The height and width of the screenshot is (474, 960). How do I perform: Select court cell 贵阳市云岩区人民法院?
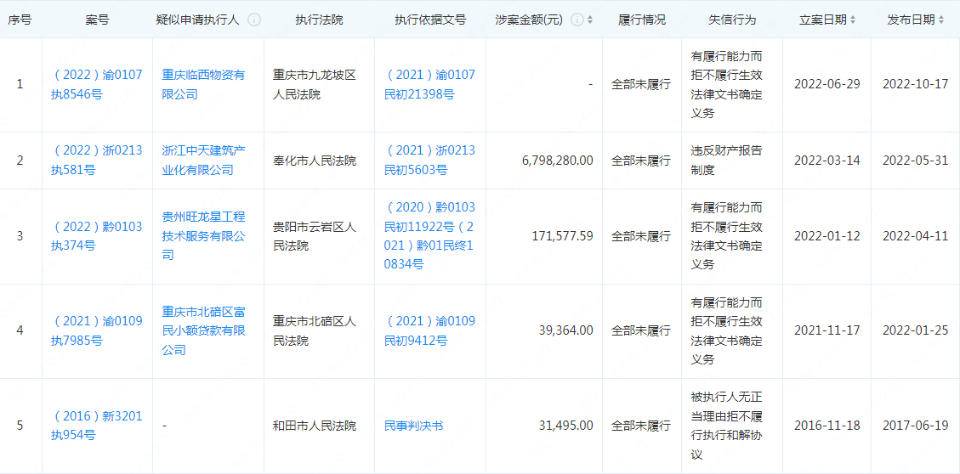coord(315,236)
